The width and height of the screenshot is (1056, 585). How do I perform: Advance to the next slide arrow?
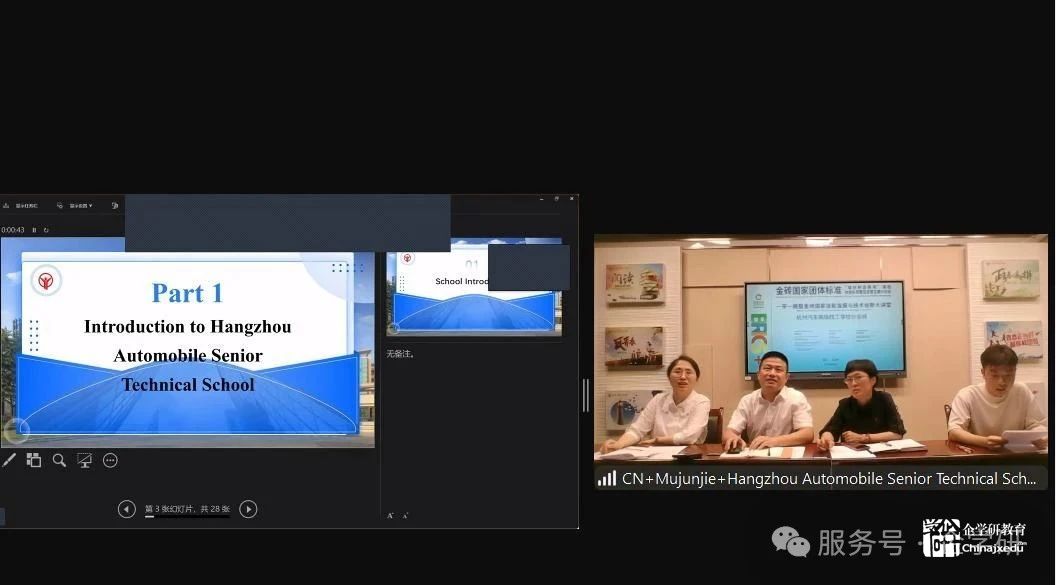248,509
